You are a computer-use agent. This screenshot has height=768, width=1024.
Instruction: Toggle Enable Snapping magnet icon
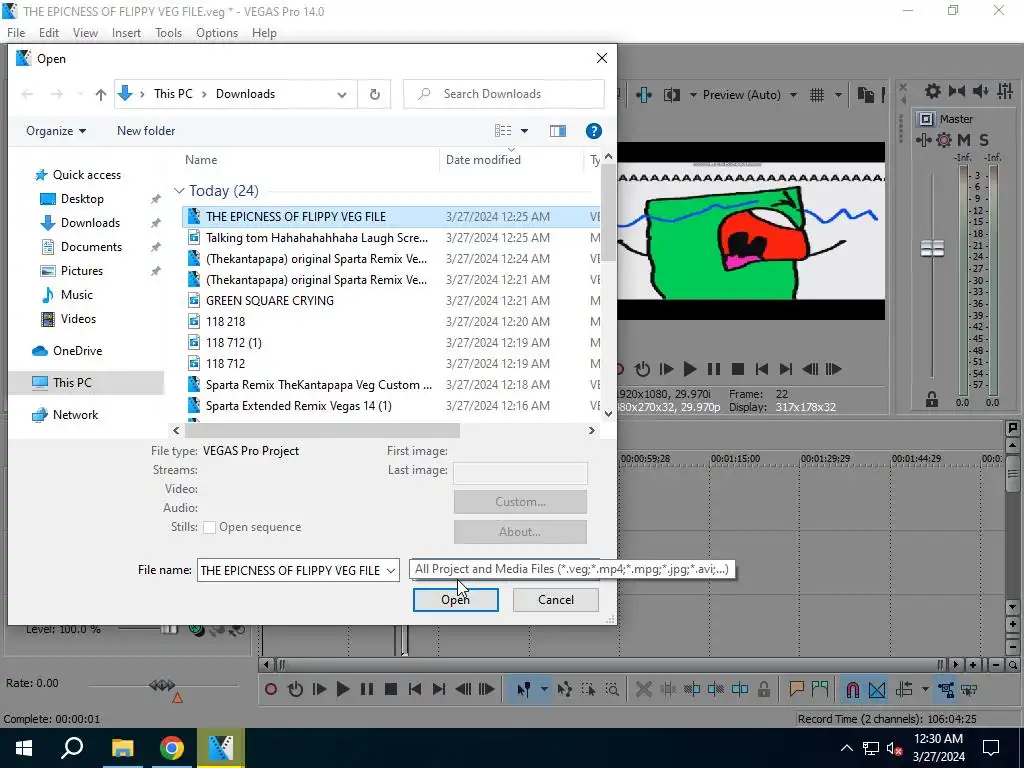point(853,689)
